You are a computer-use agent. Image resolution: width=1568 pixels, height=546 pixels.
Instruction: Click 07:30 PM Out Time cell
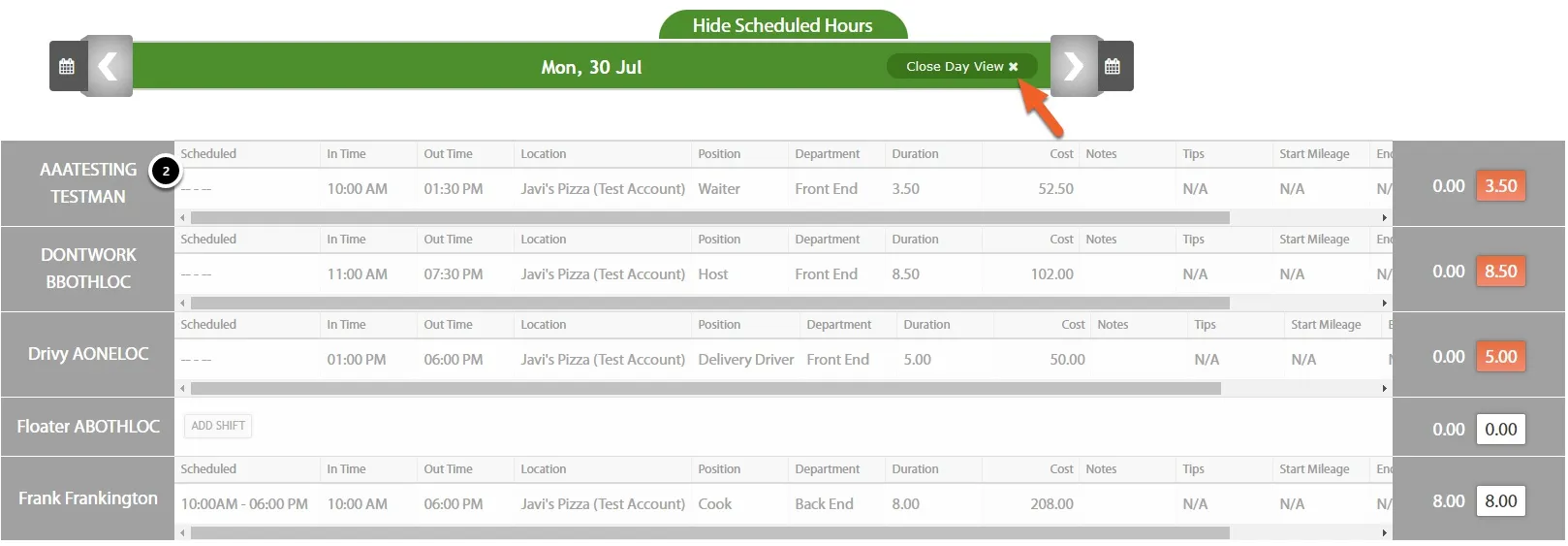point(453,274)
